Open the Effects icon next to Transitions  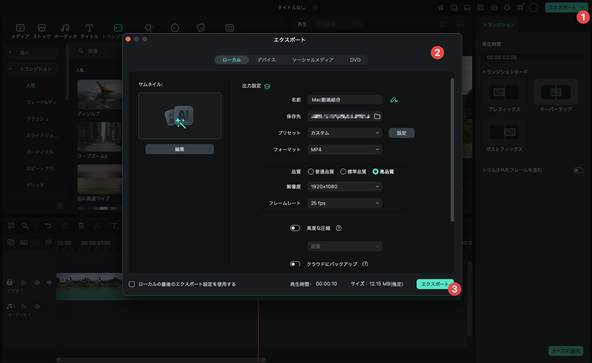point(148,28)
